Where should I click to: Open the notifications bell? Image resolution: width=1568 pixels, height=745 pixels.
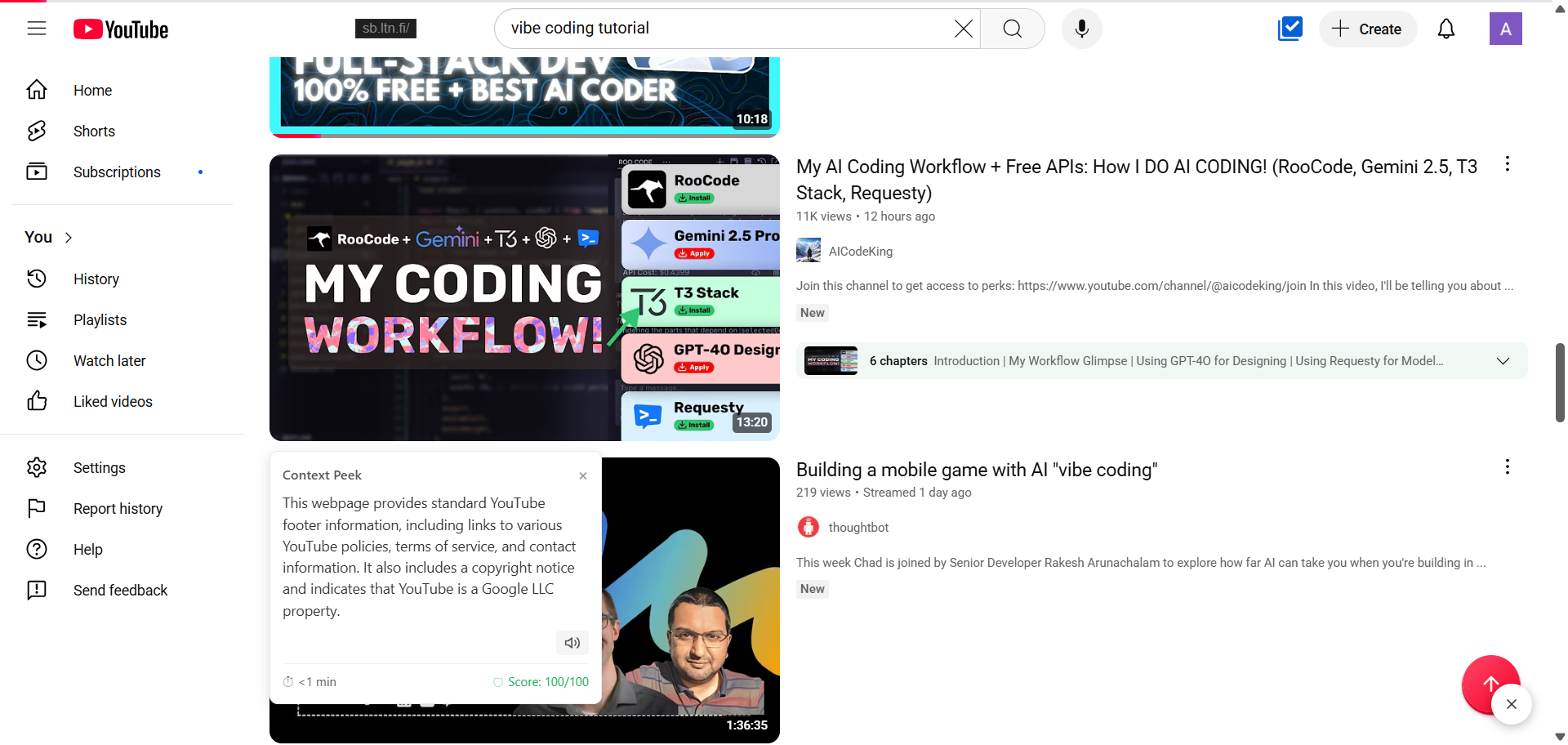click(1446, 29)
